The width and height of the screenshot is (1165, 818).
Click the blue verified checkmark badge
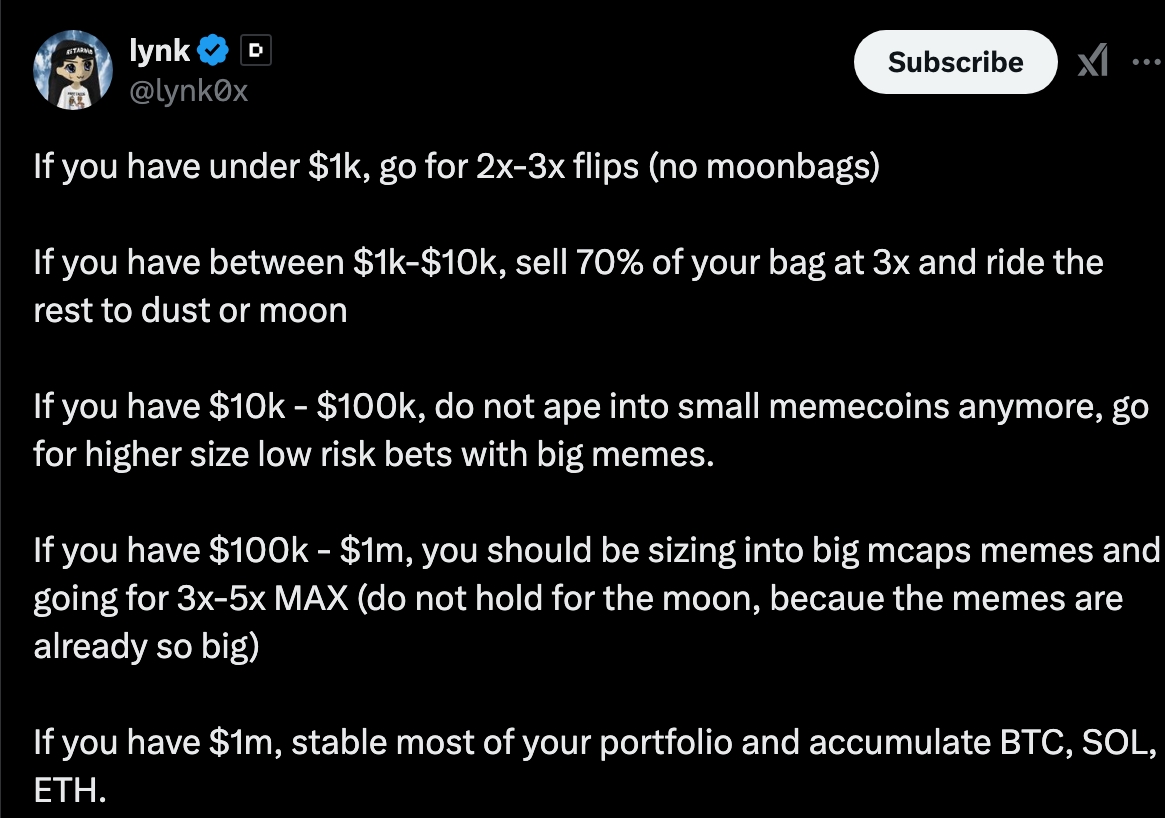[x=216, y=49]
